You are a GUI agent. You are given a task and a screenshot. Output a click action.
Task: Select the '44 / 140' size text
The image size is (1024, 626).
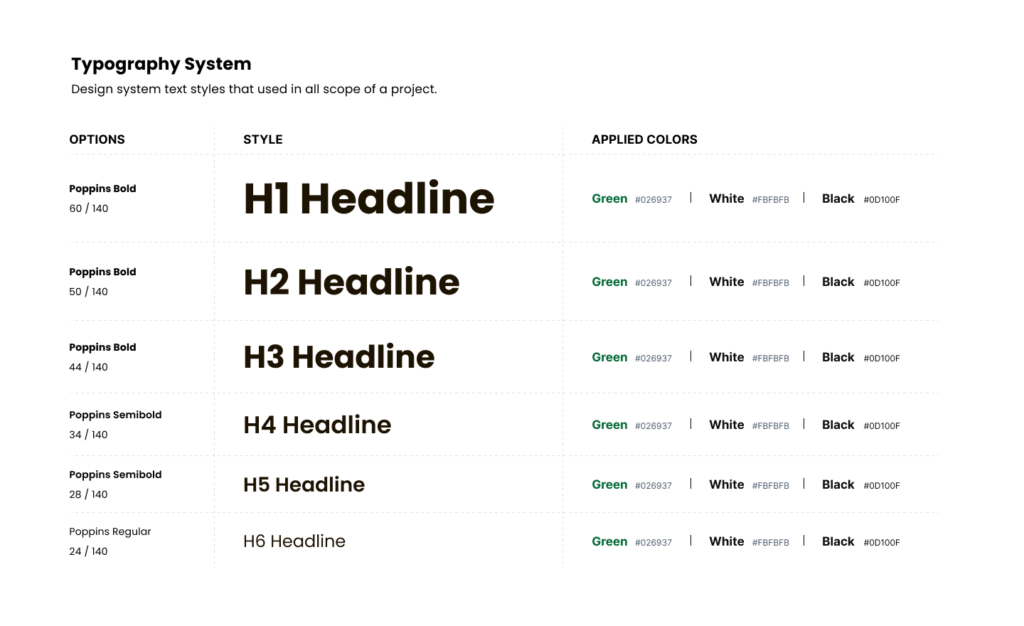point(89,367)
